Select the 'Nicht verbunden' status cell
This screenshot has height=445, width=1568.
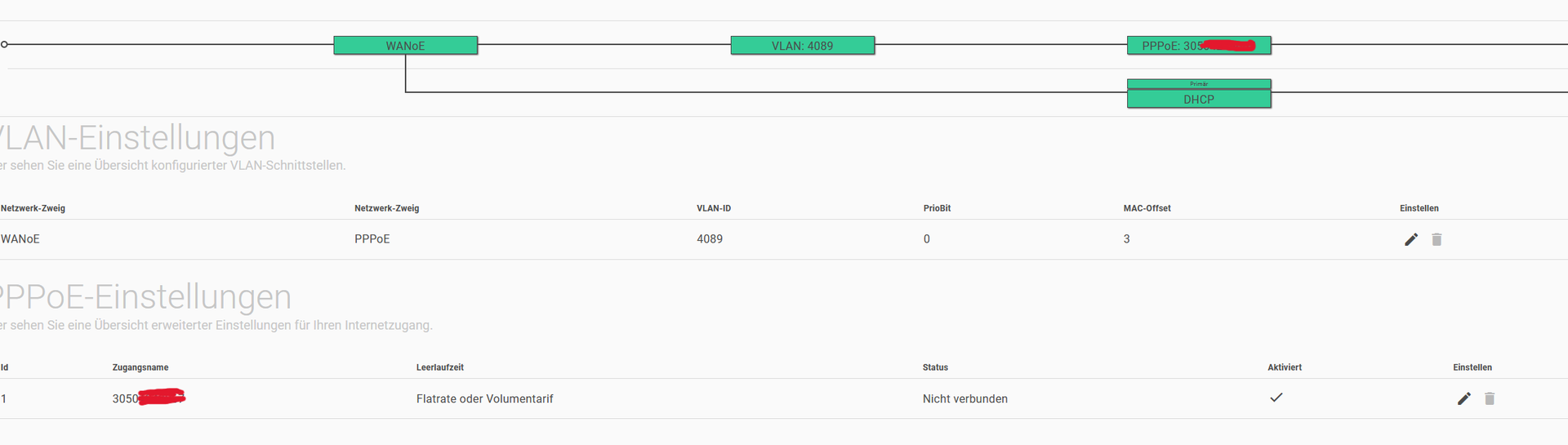pyautogui.click(x=965, y=398)
